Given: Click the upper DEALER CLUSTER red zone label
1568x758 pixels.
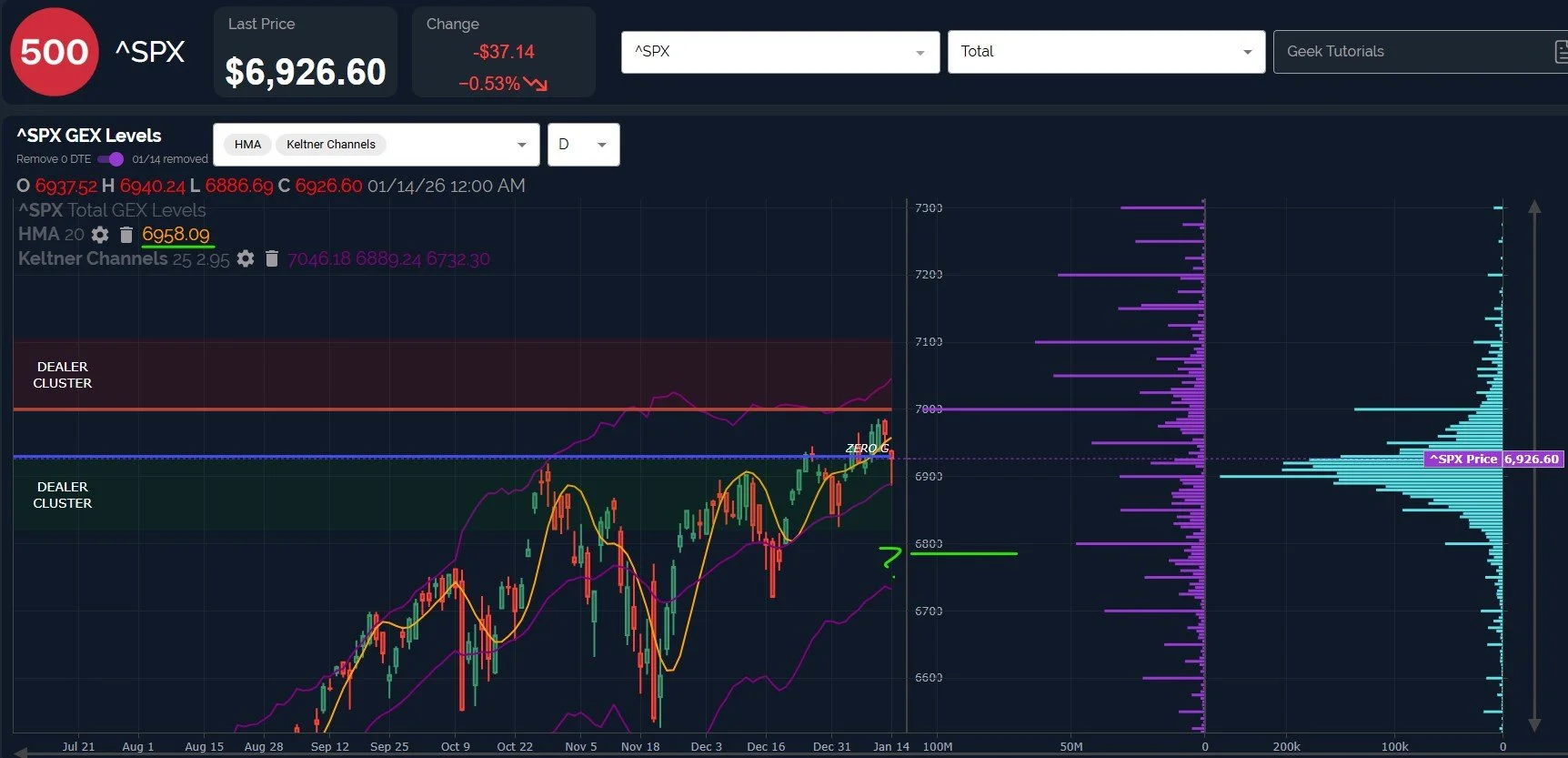Looking at the screenshot, I should click(63, 375).
